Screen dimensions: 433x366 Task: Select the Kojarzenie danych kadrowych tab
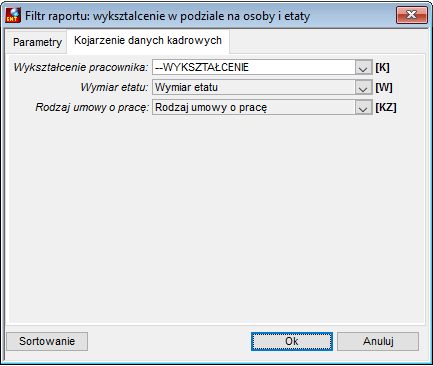[148, 41]
